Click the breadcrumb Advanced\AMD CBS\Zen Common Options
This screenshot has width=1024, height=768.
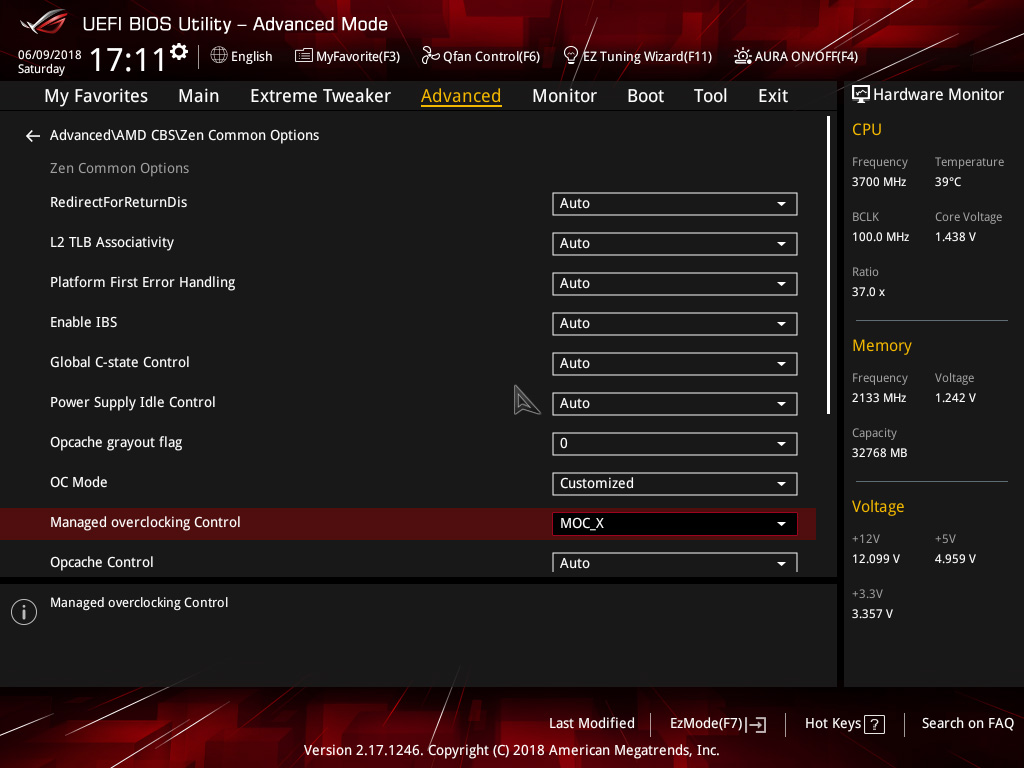pos(184,135)
